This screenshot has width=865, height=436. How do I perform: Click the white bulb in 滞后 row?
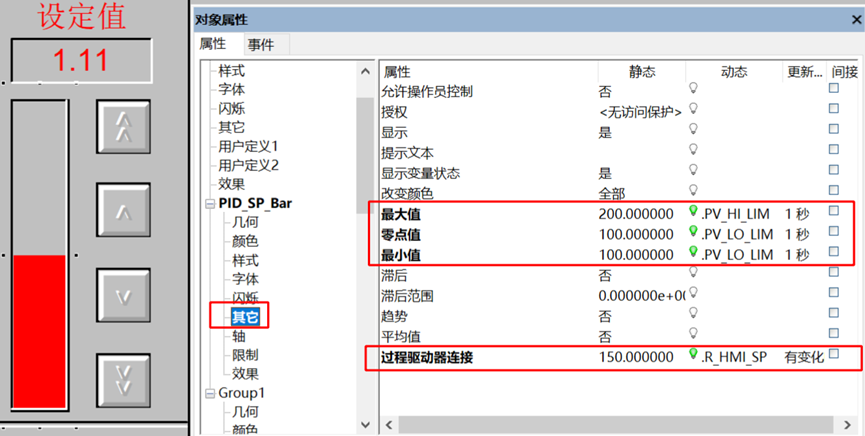tap(693, 273)
